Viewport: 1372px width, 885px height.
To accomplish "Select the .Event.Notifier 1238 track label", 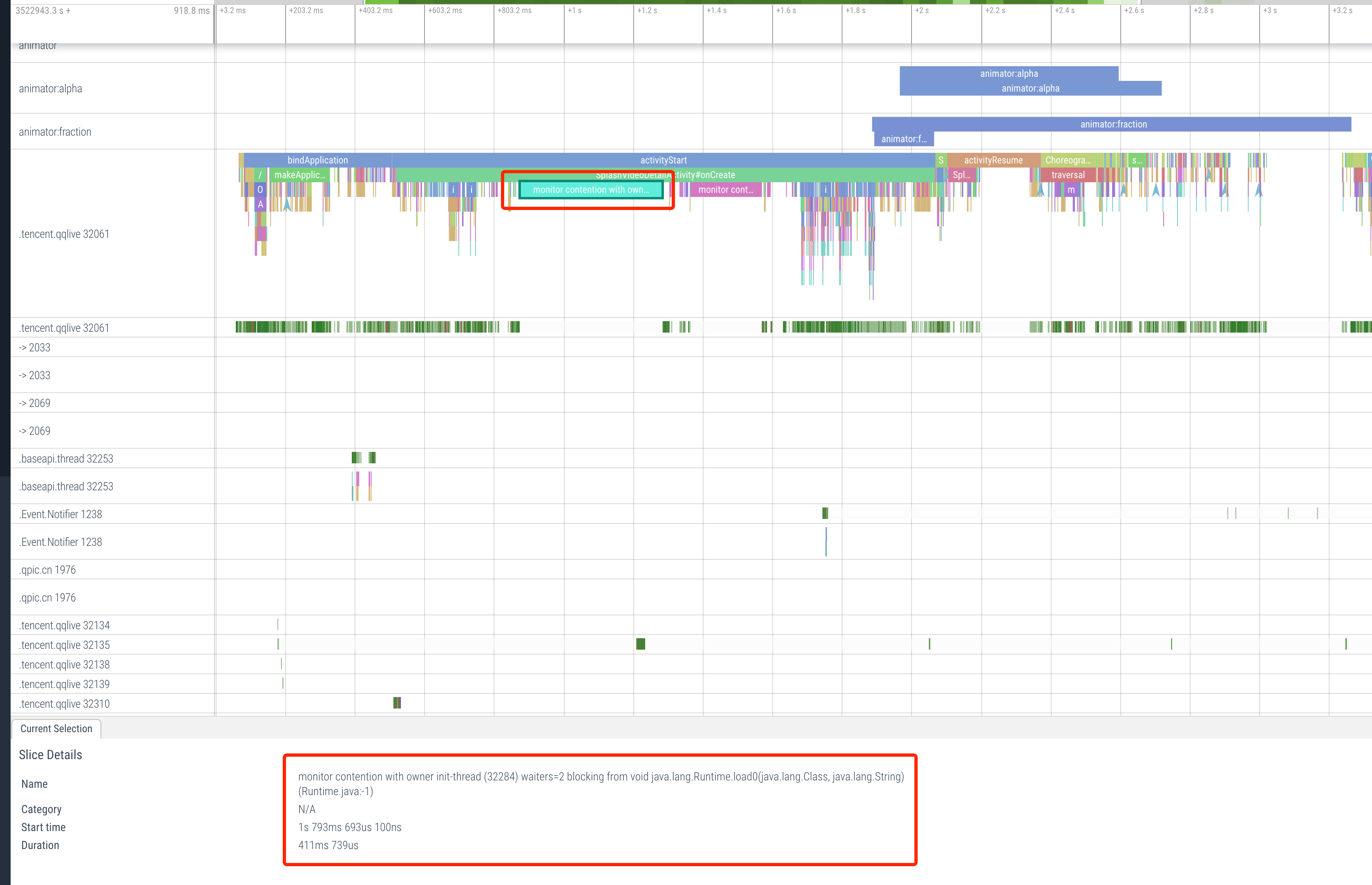I will (x=60, y=513).
